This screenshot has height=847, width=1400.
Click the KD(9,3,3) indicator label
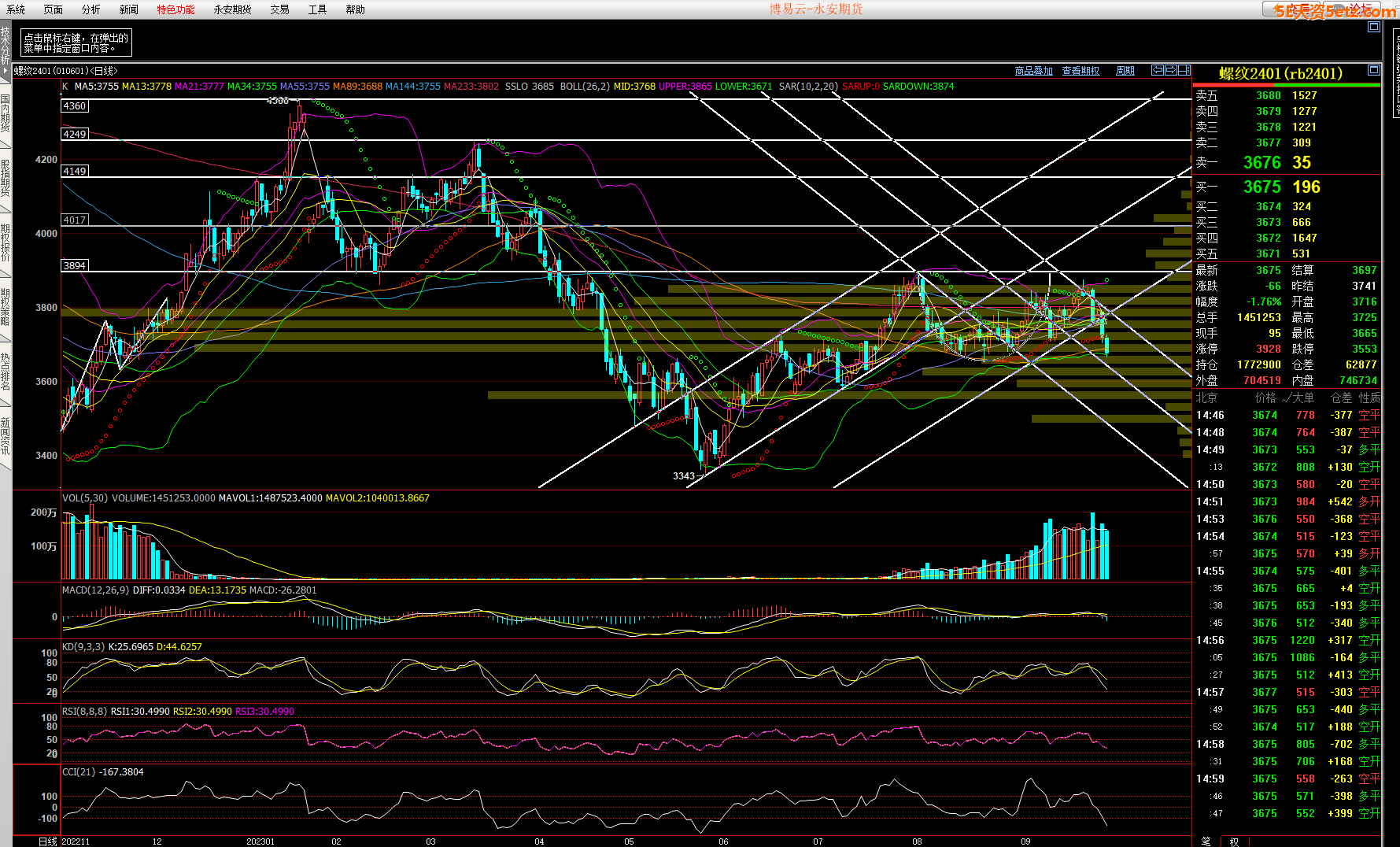pyautogui.click(x=83, y=646)
